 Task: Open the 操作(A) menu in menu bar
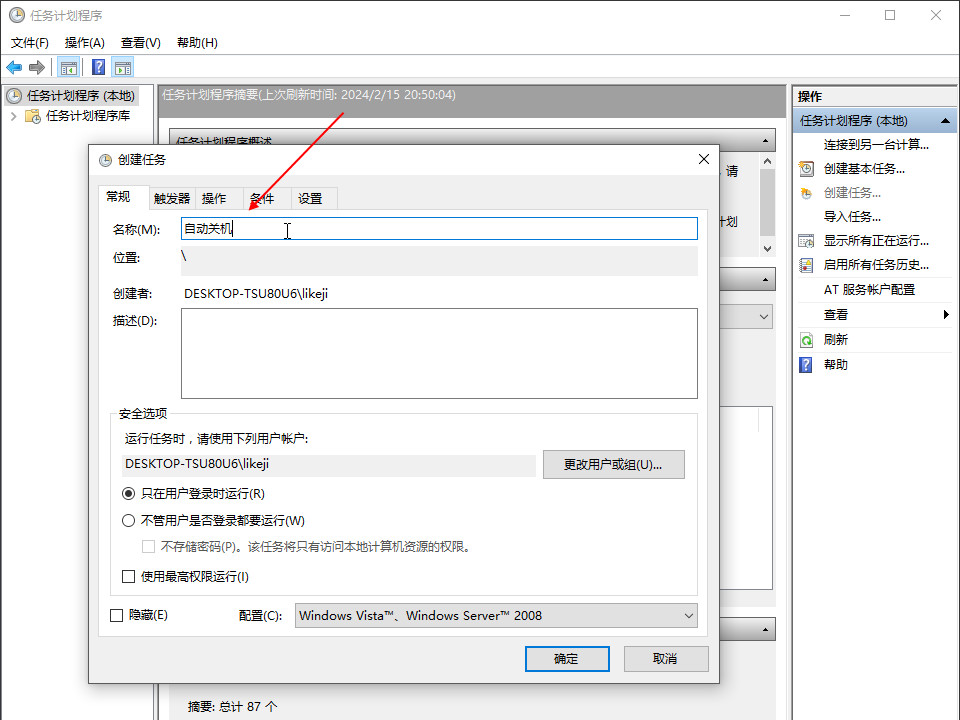[84, 43]
